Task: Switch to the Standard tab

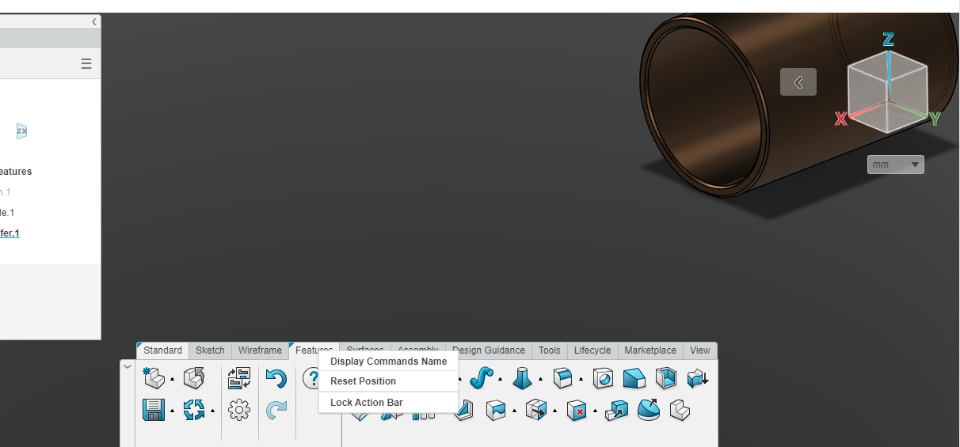Action: [162, 350]
